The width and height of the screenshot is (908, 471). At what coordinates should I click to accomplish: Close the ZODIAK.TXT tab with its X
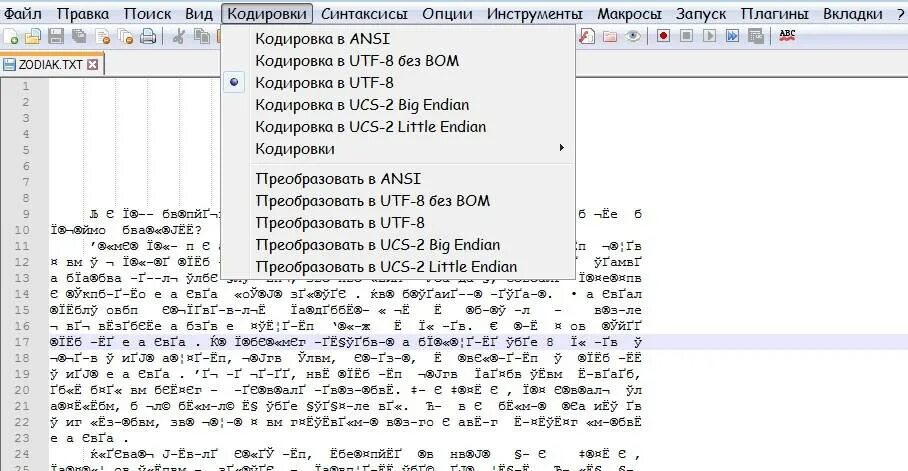tap(93, 64)
